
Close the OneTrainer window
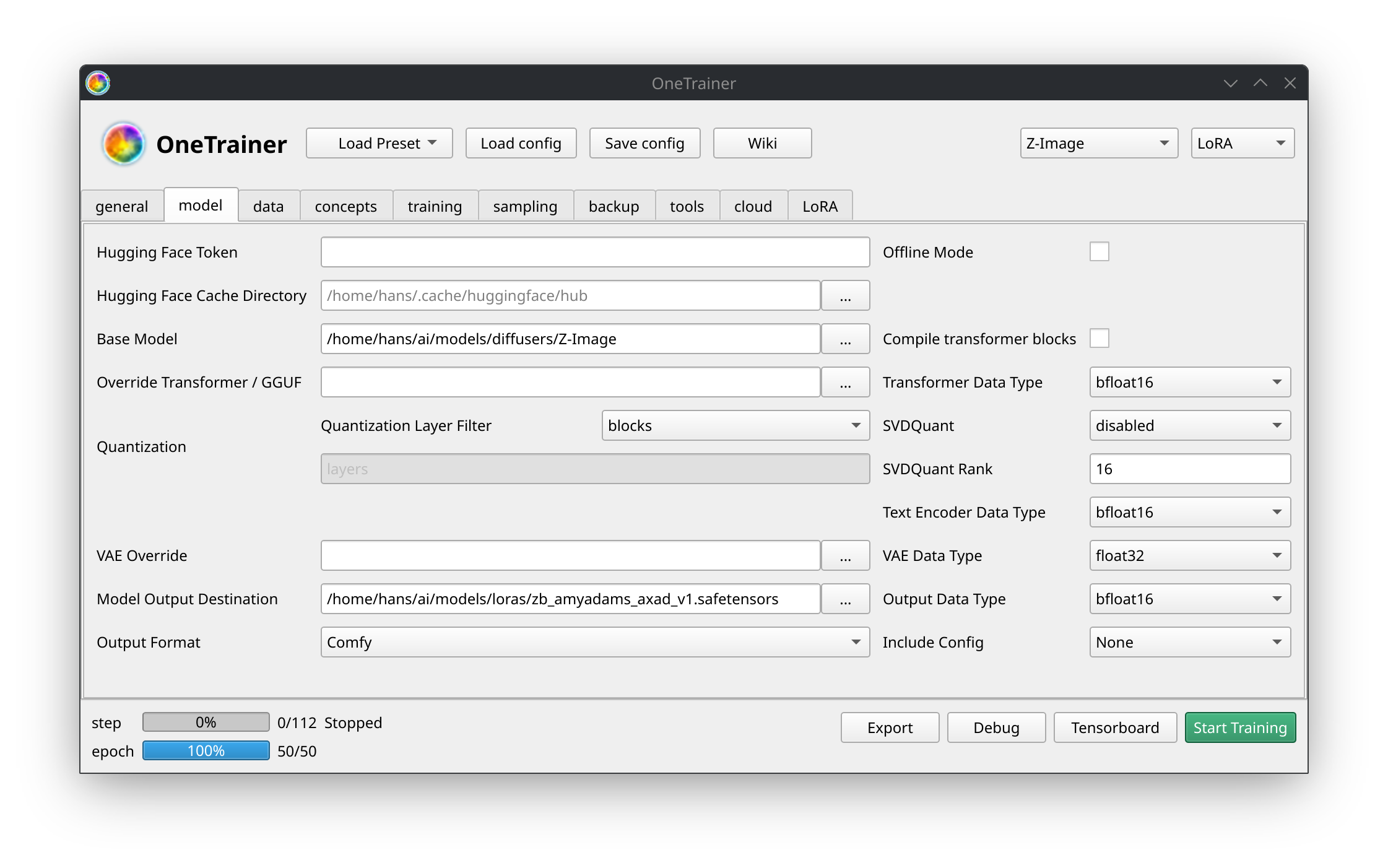1290,83
